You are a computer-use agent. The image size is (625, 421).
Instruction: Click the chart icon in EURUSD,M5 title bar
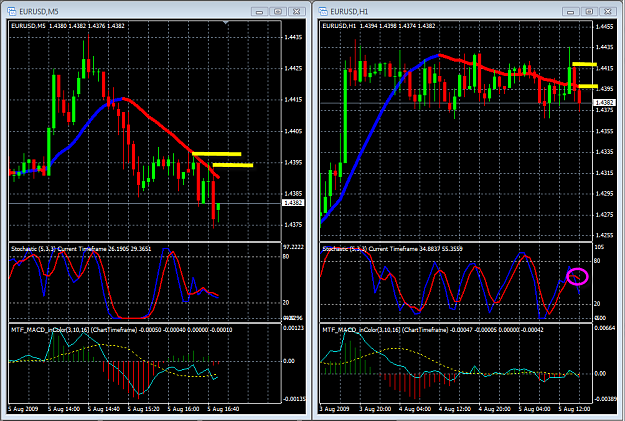pos(12,11)
